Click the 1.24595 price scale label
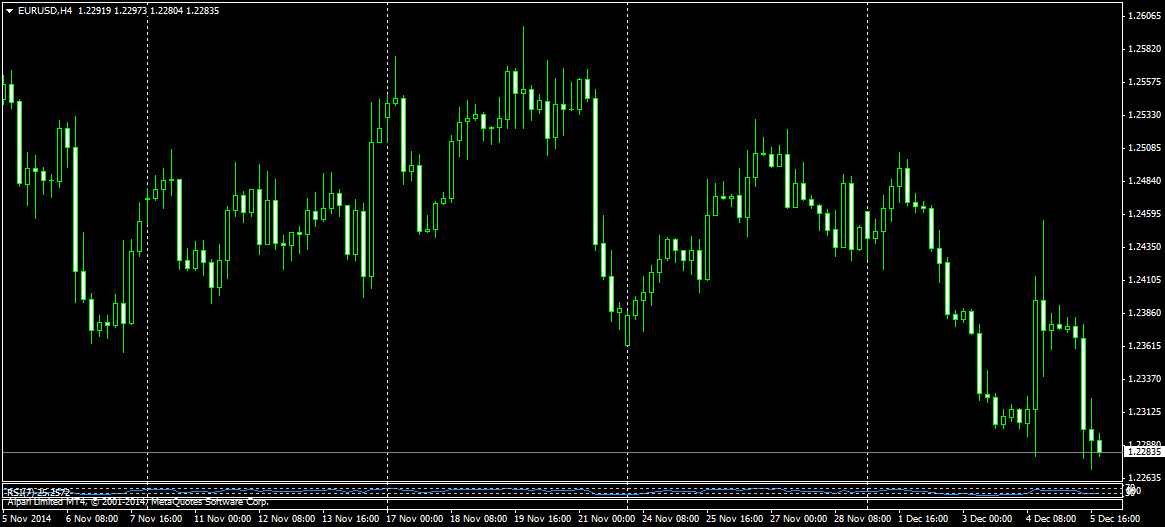Screen dimensions: 1165x527 [1144, 214]
